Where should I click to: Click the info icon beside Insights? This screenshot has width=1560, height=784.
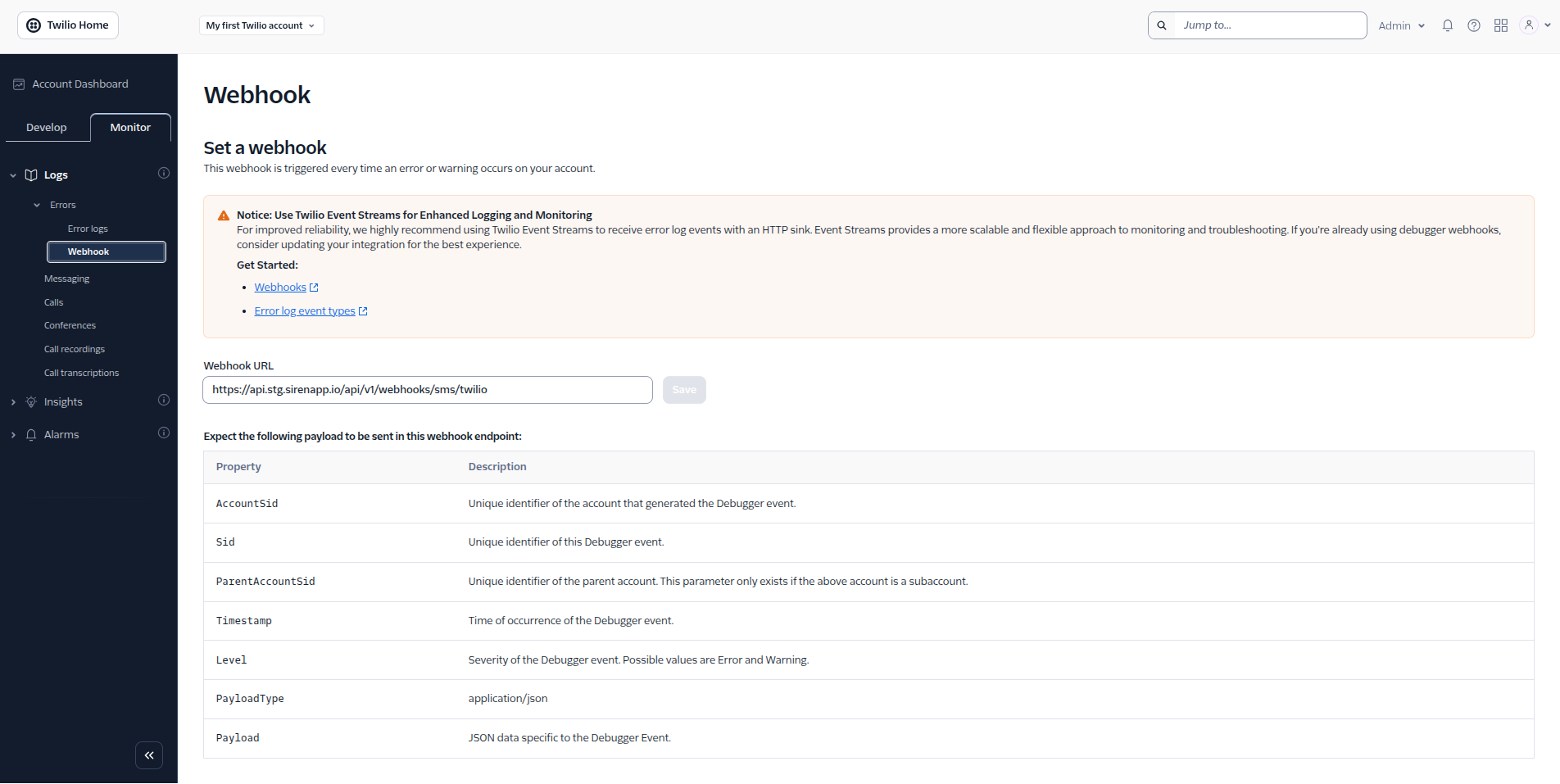[163, 400]
